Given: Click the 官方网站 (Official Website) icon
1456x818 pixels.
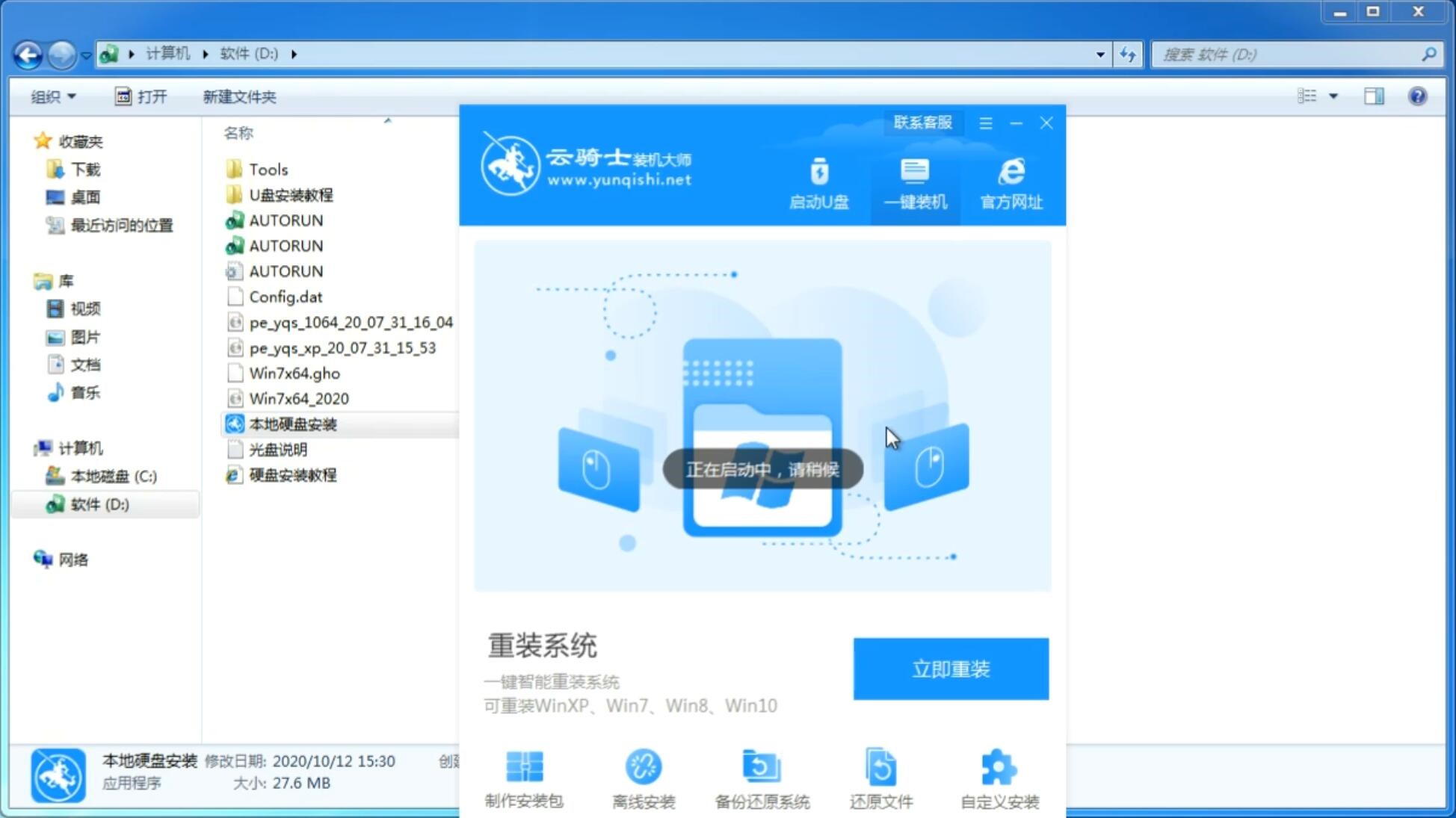Looking at the screenshot, I should (1009, 183).
